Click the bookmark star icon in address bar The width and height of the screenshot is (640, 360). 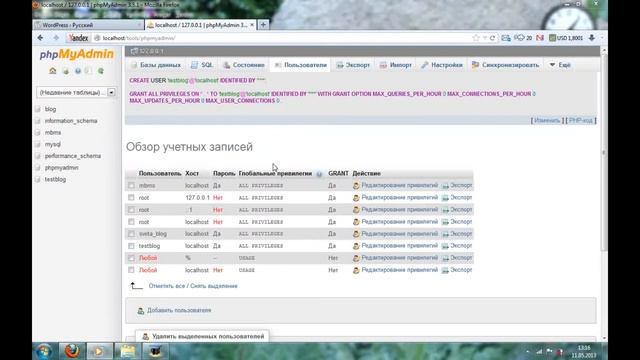coord(476,38)
